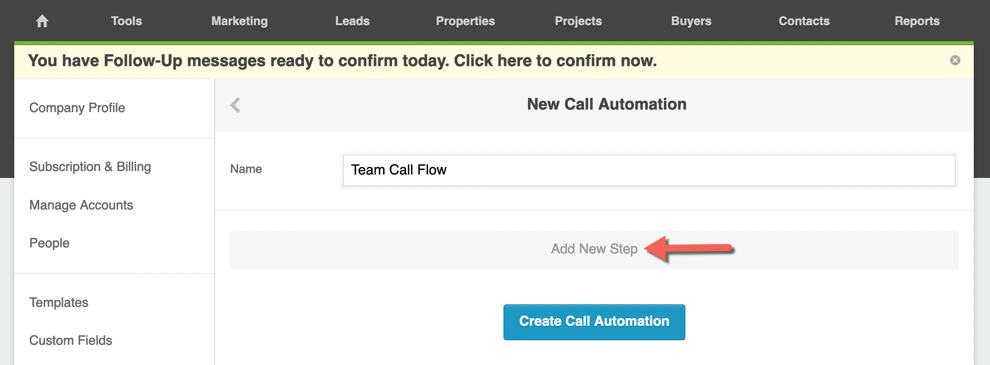
Task: Click the Create Call Automation button
Action: pos(594,322)
